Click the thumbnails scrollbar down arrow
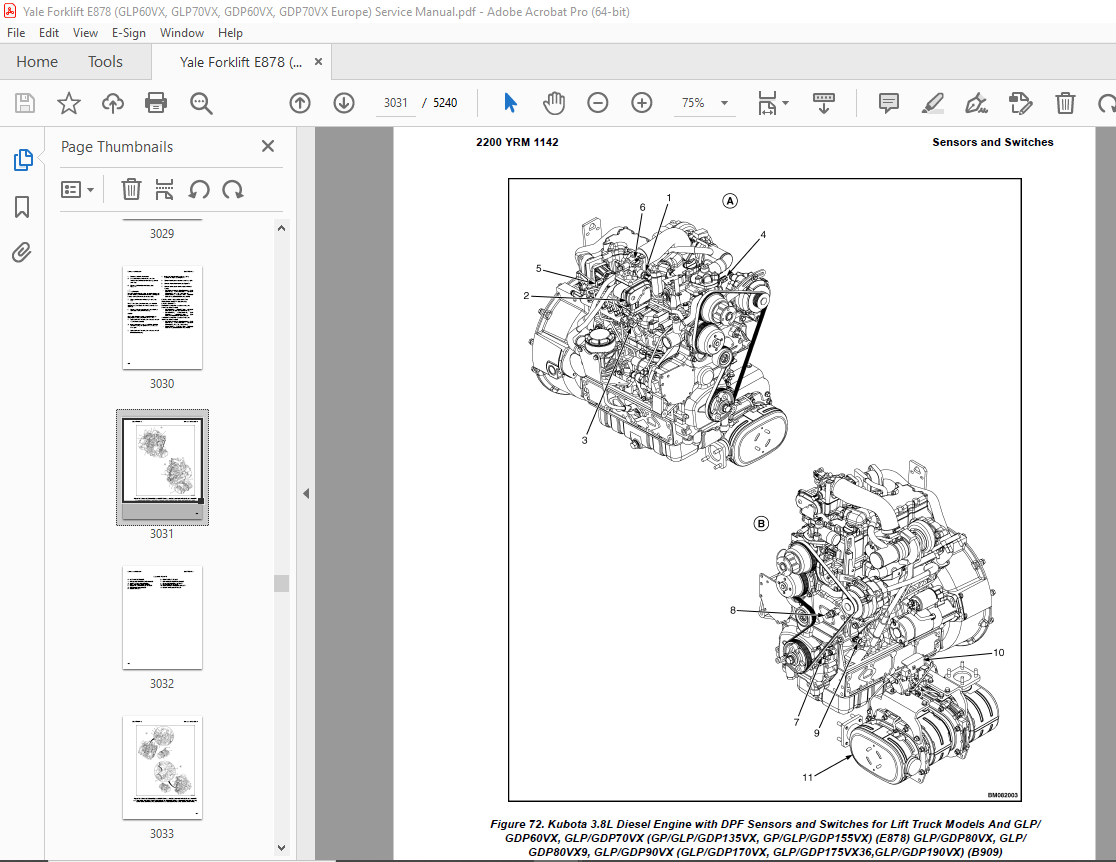The width and height of the screenshot is (1116, 862). tap(281, 848)
